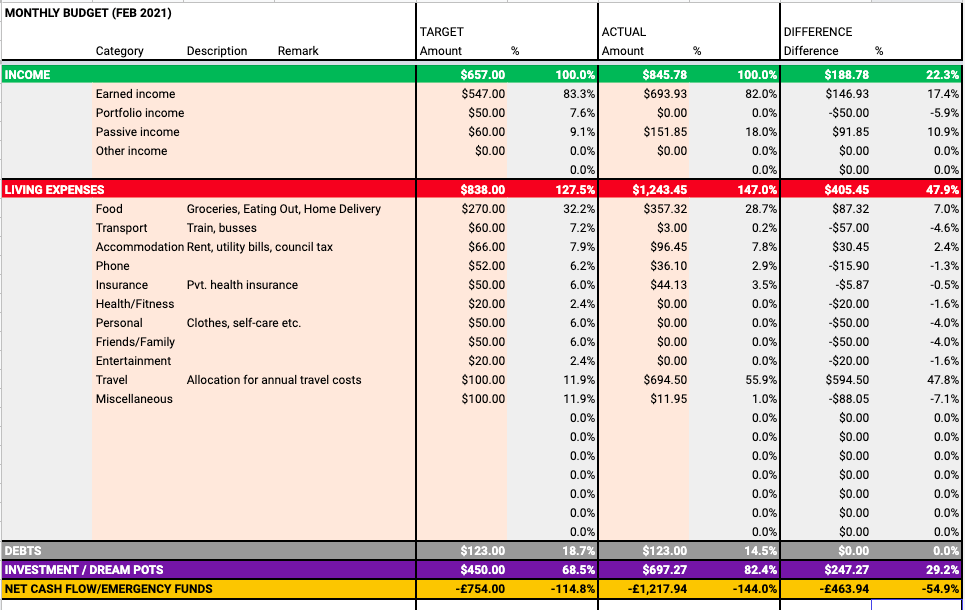Click the INVESTMENT / DREAM POTS row label
Screen dimensions: 965x610
click(x=84, y=570)
